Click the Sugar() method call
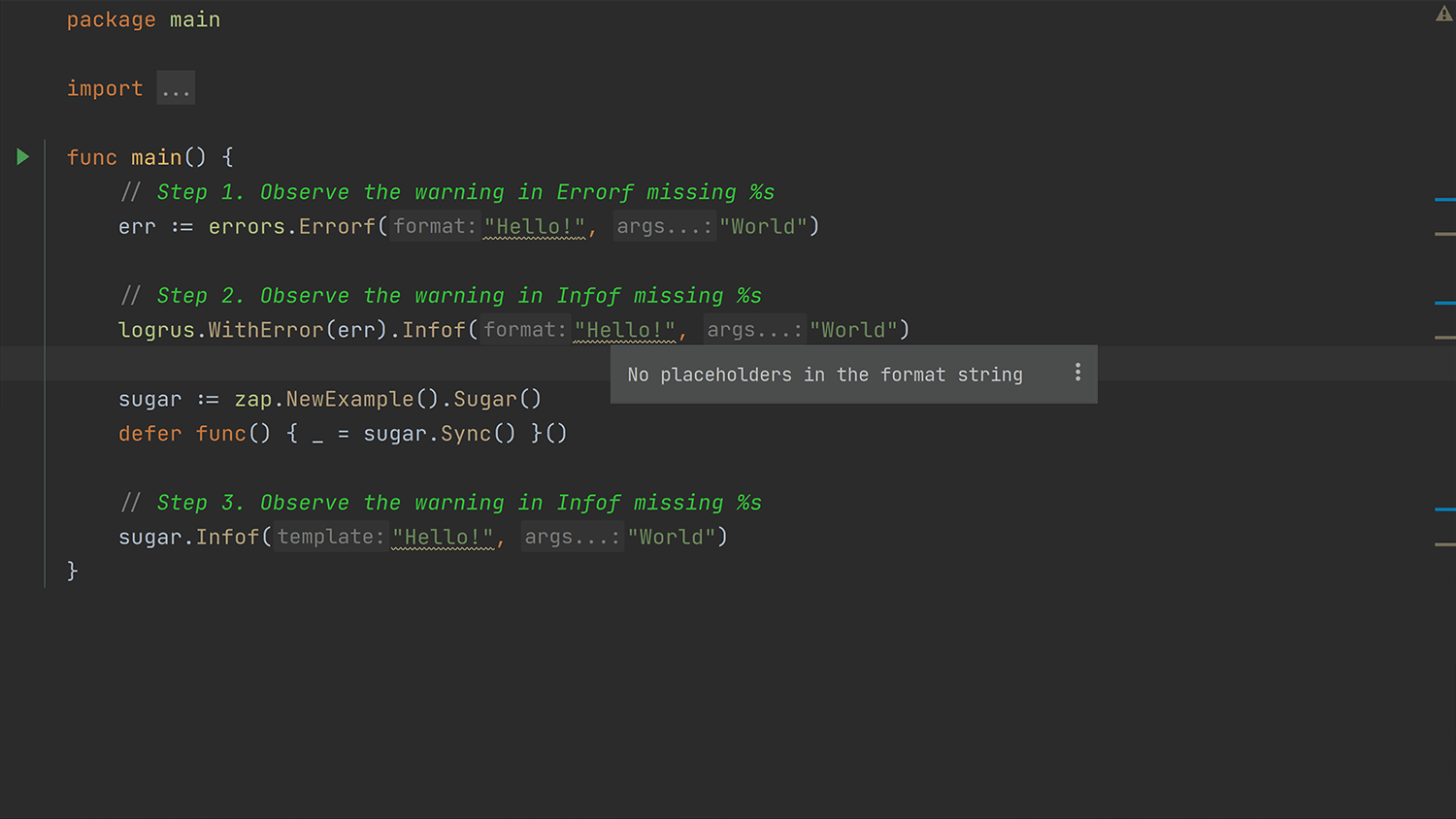This screenshot has height=819, width=1456. [x=498, y=399]
